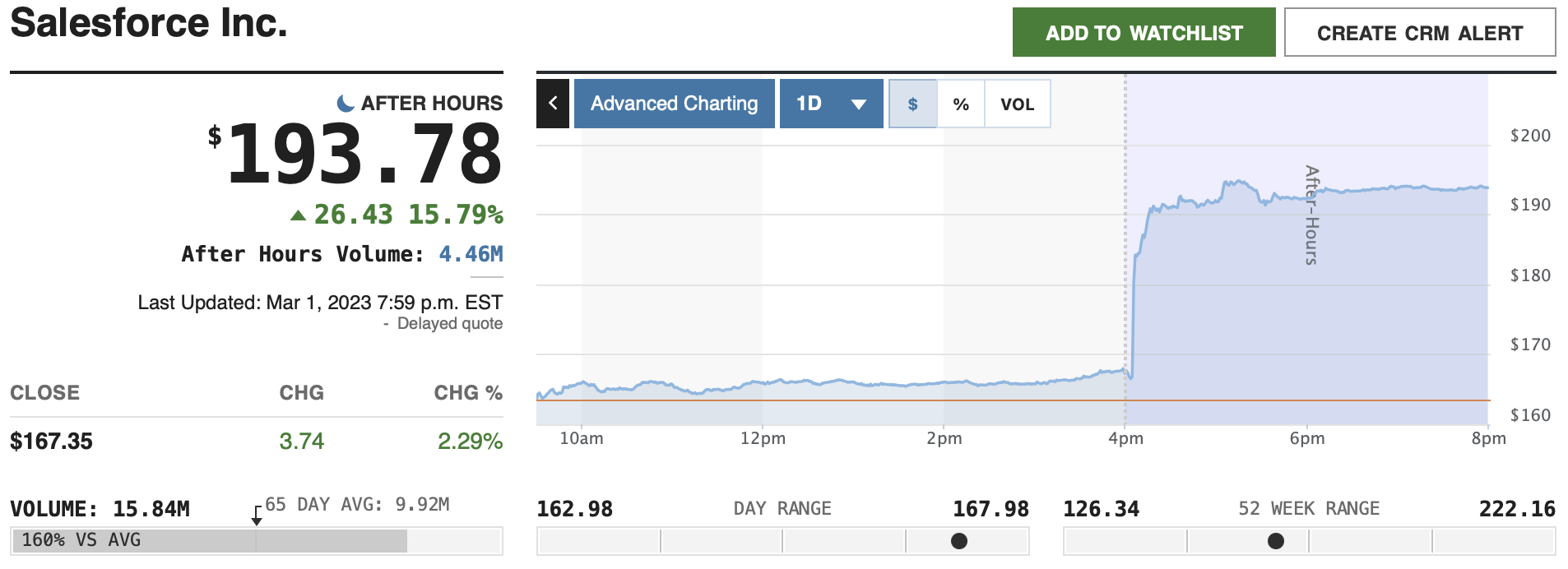This screenshot has height=569, width=1568.
Task: Click the 160% vs avg volume bar
Action: click(210, 540)
